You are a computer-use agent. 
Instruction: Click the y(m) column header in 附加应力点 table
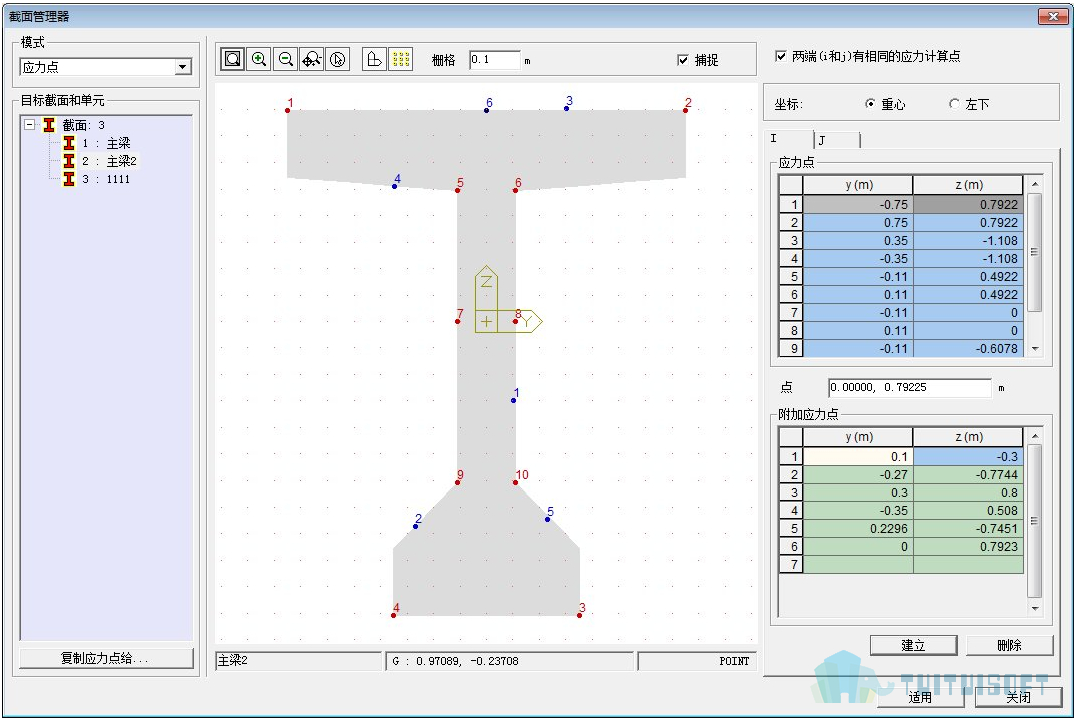[858, 437]
